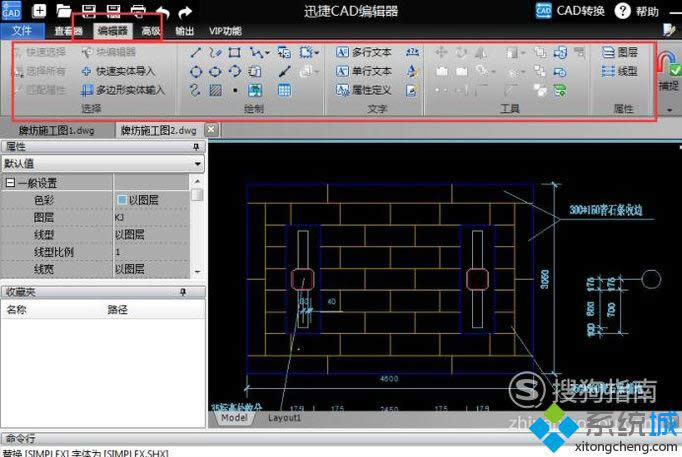Screen dimensions: 682x457
Task: Click 单行文本 button
Action: [x=364, y=71]
